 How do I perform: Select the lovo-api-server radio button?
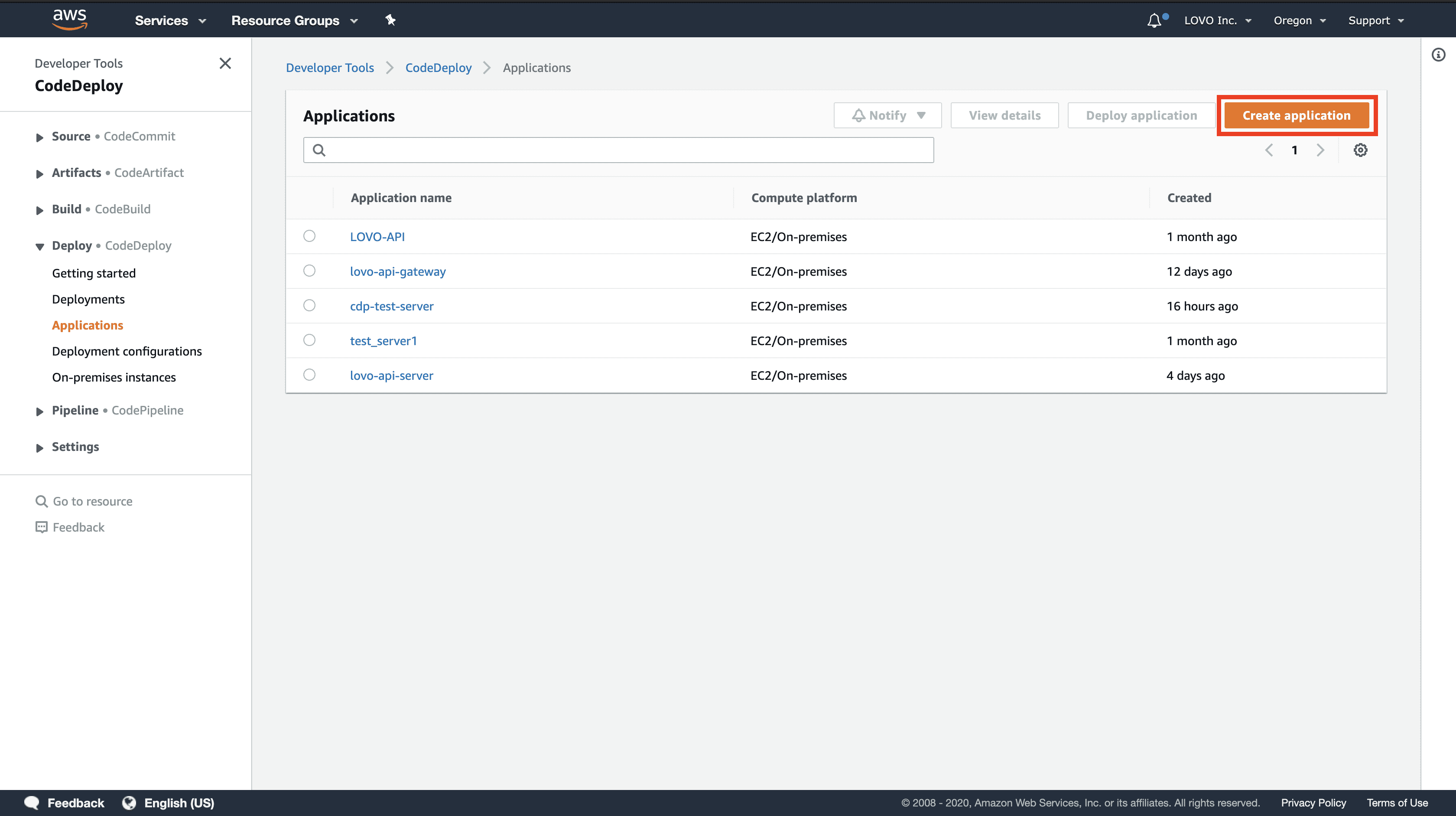coord(309,375)
